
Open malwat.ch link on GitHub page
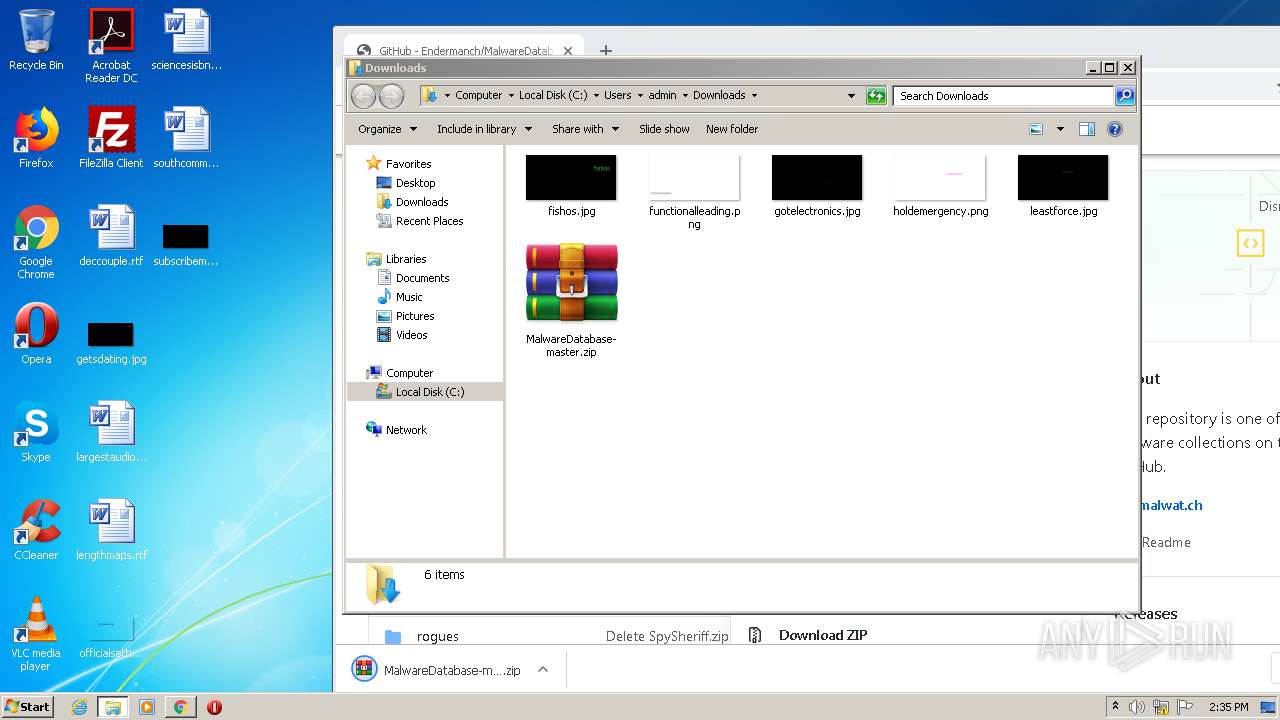[1171, 505]
